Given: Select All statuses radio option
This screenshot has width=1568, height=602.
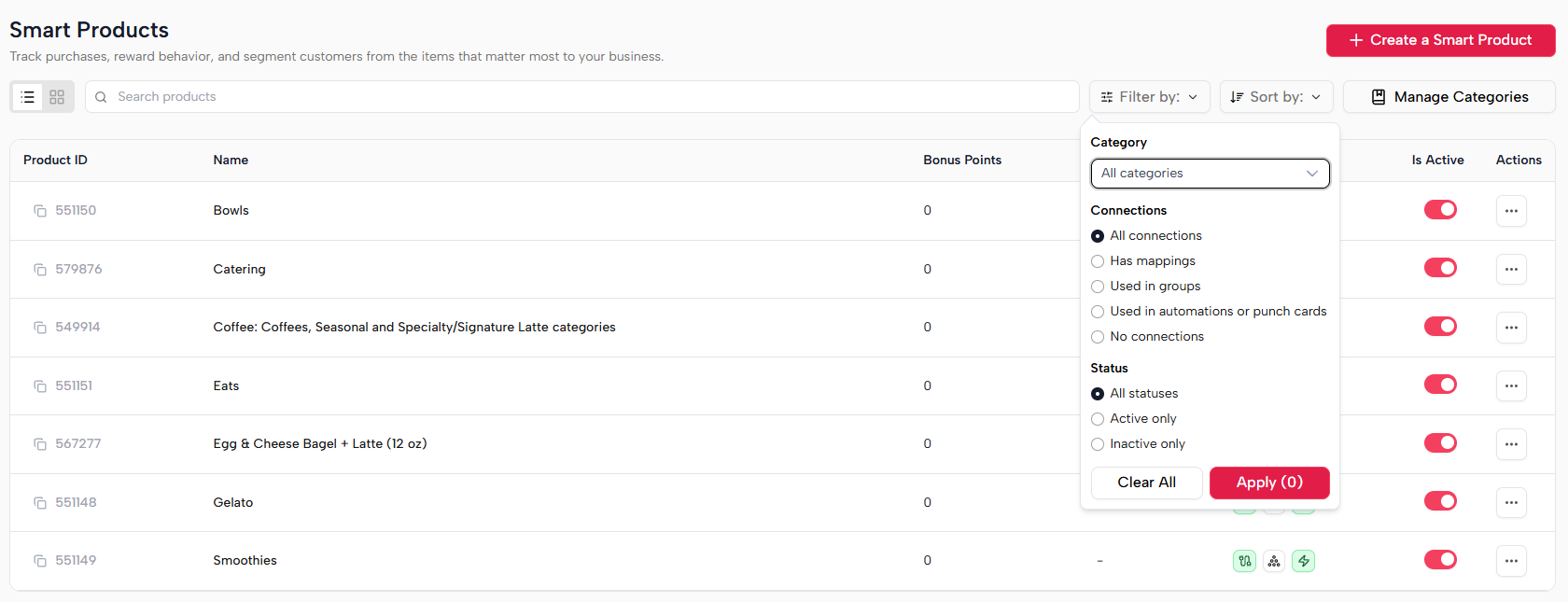Looking at the screenshot, I should click(x=1098, y=394).
